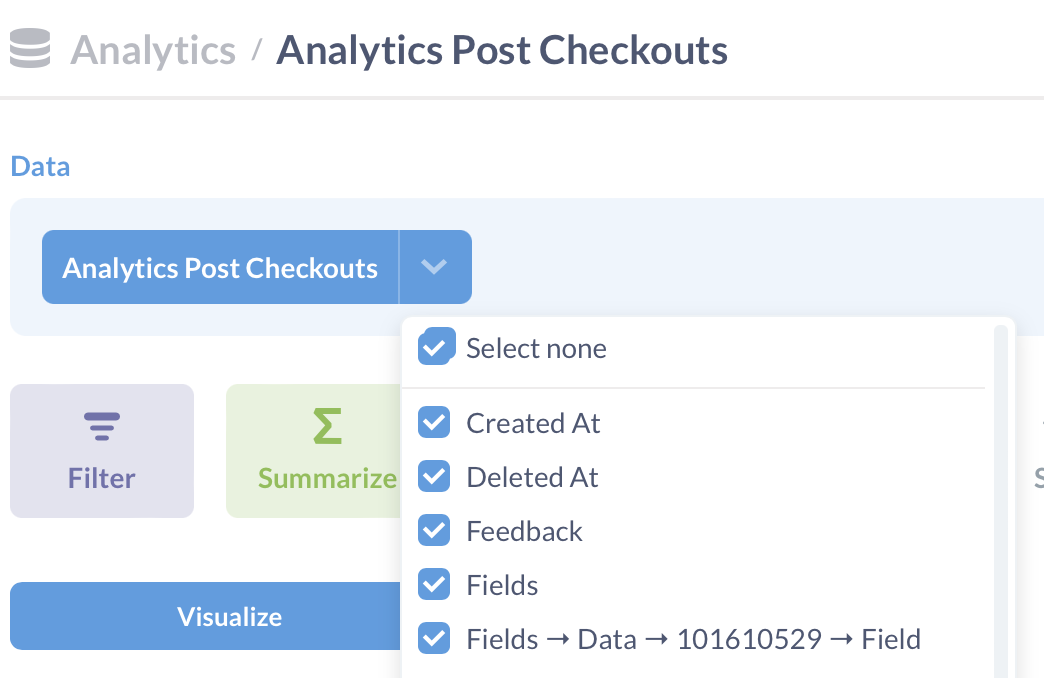This screenshot has width=1044, height=678.
Task: Open the Filter step
Action: (102, 451)
